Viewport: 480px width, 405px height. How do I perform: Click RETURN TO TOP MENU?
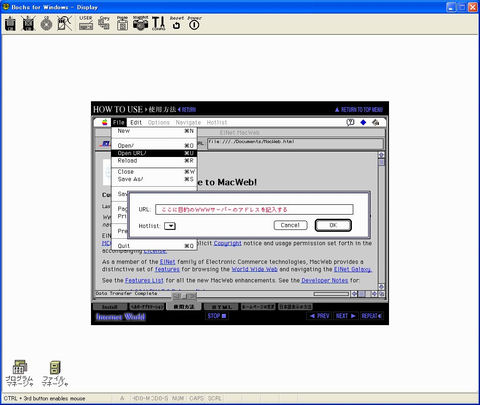[x=359, y=109]
